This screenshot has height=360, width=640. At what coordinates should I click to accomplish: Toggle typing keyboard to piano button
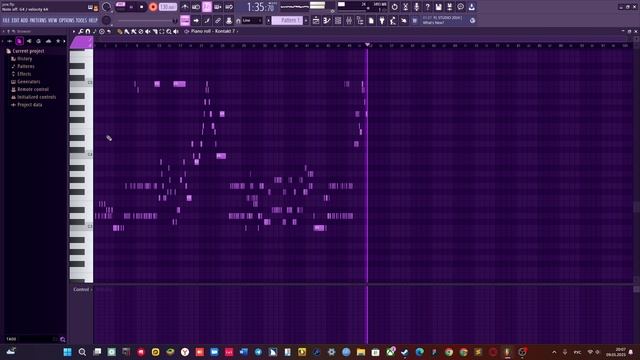185,20
